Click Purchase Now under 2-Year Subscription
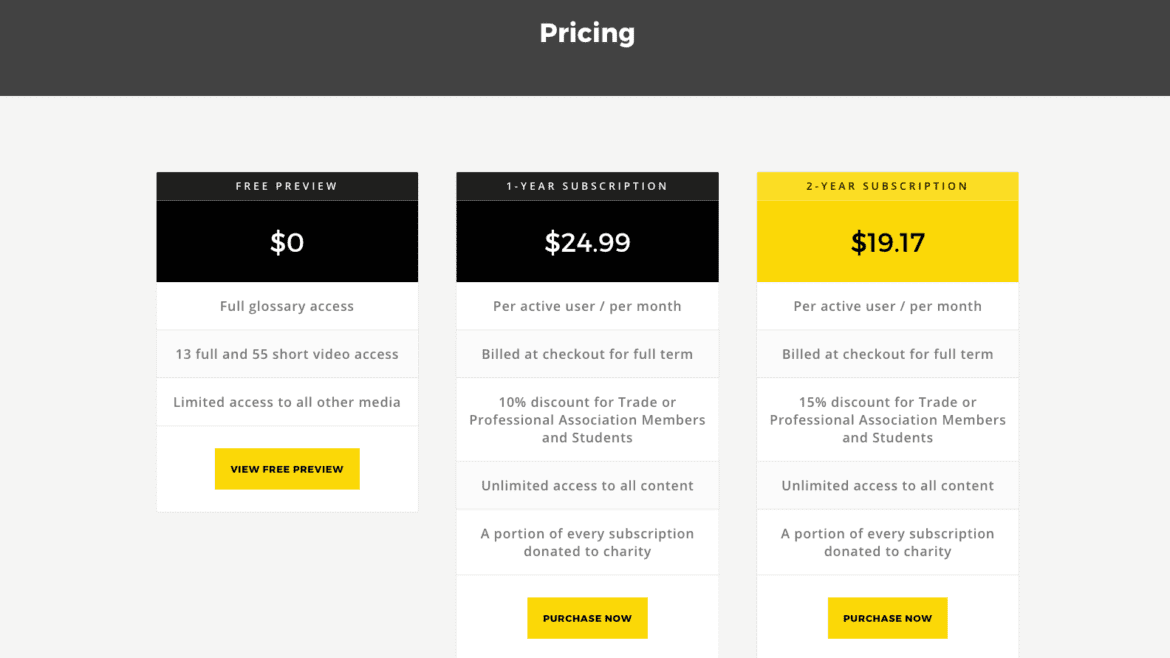 [887, 618]
